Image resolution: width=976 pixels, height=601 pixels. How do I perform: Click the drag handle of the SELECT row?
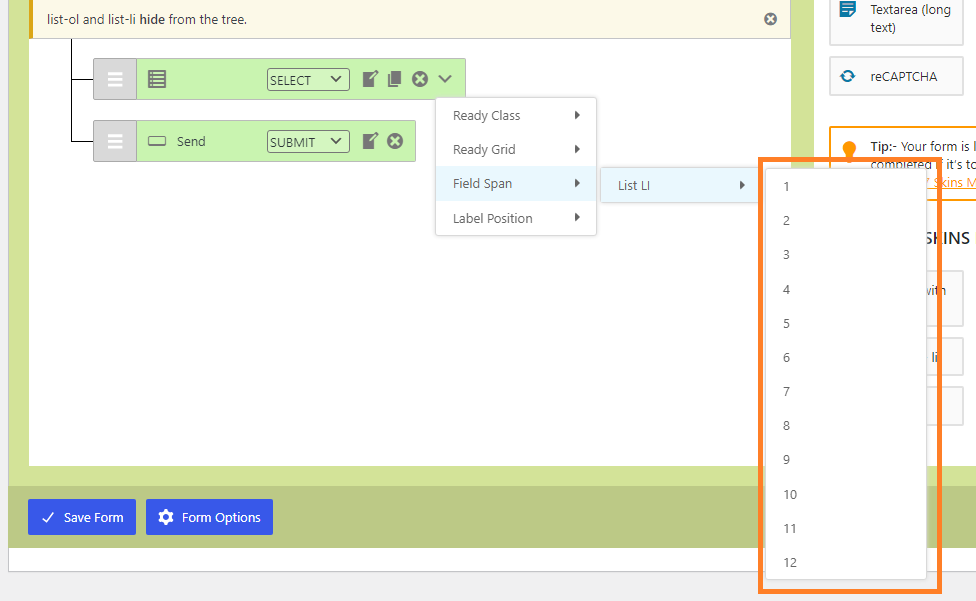click(x=115, y=79)
